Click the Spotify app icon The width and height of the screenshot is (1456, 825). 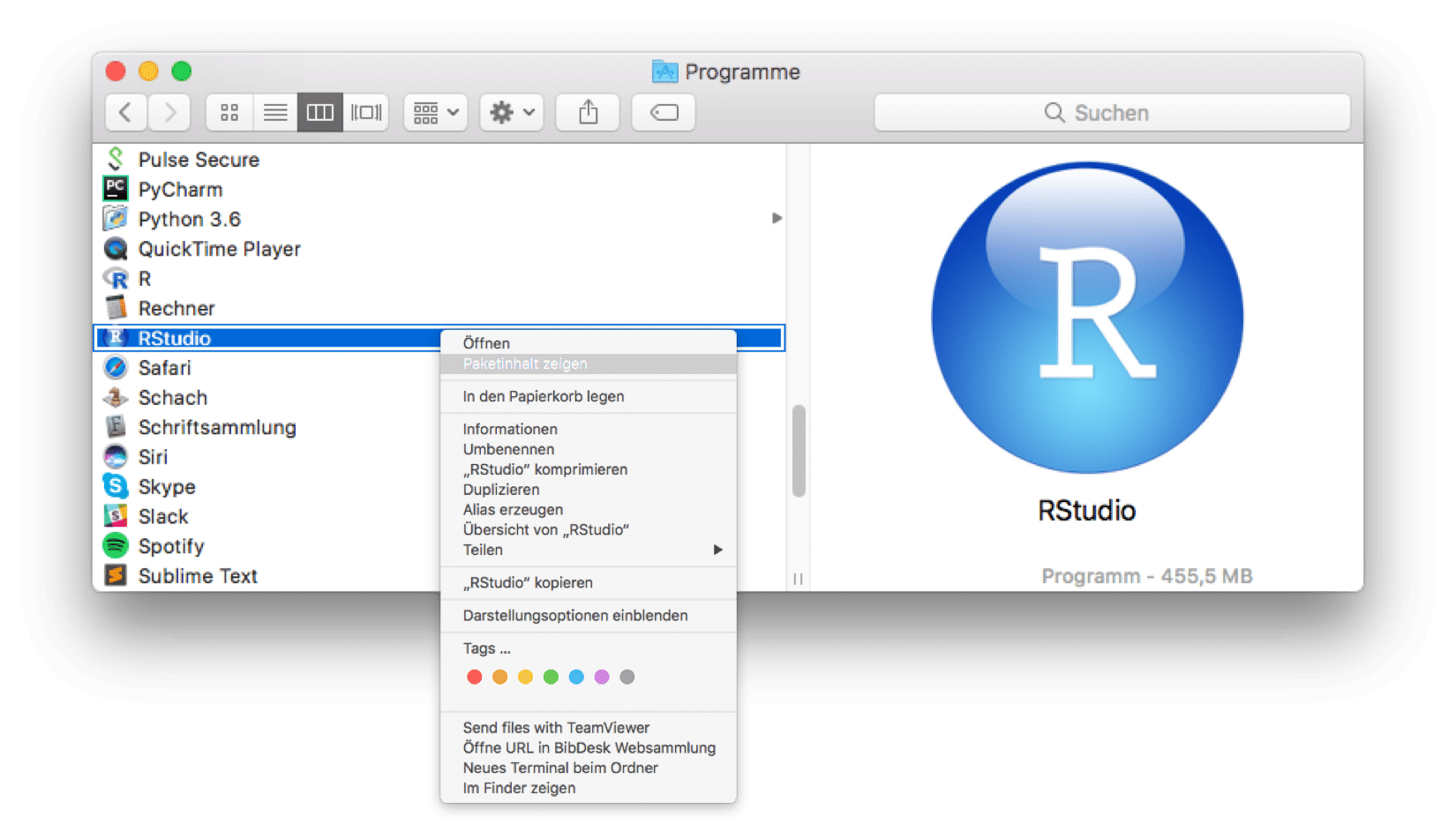[116, 545]
